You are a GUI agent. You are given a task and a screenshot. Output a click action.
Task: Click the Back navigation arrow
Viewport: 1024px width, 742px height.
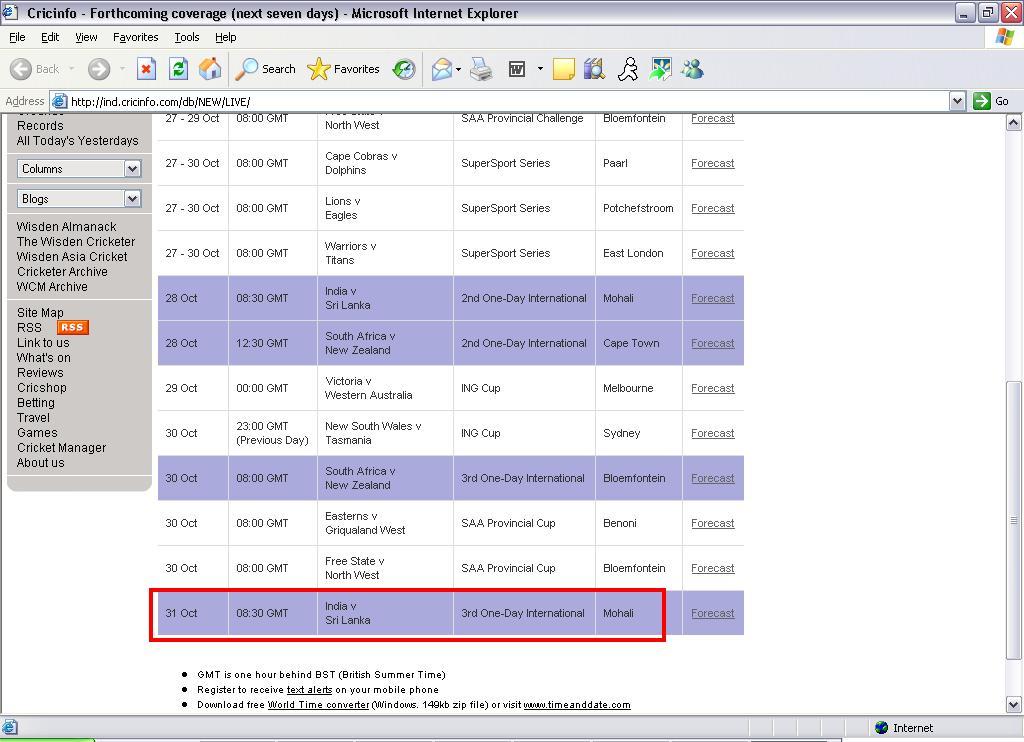click(x=21, y=69)
